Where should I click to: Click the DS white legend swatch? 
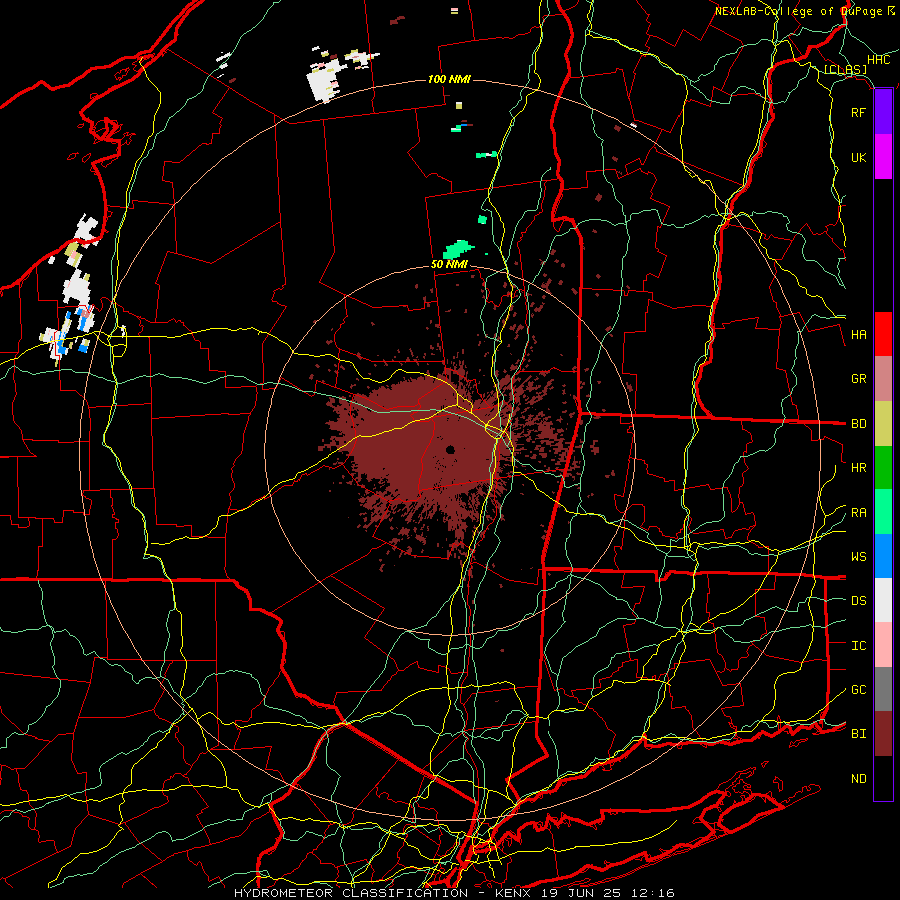pos(883,600)
